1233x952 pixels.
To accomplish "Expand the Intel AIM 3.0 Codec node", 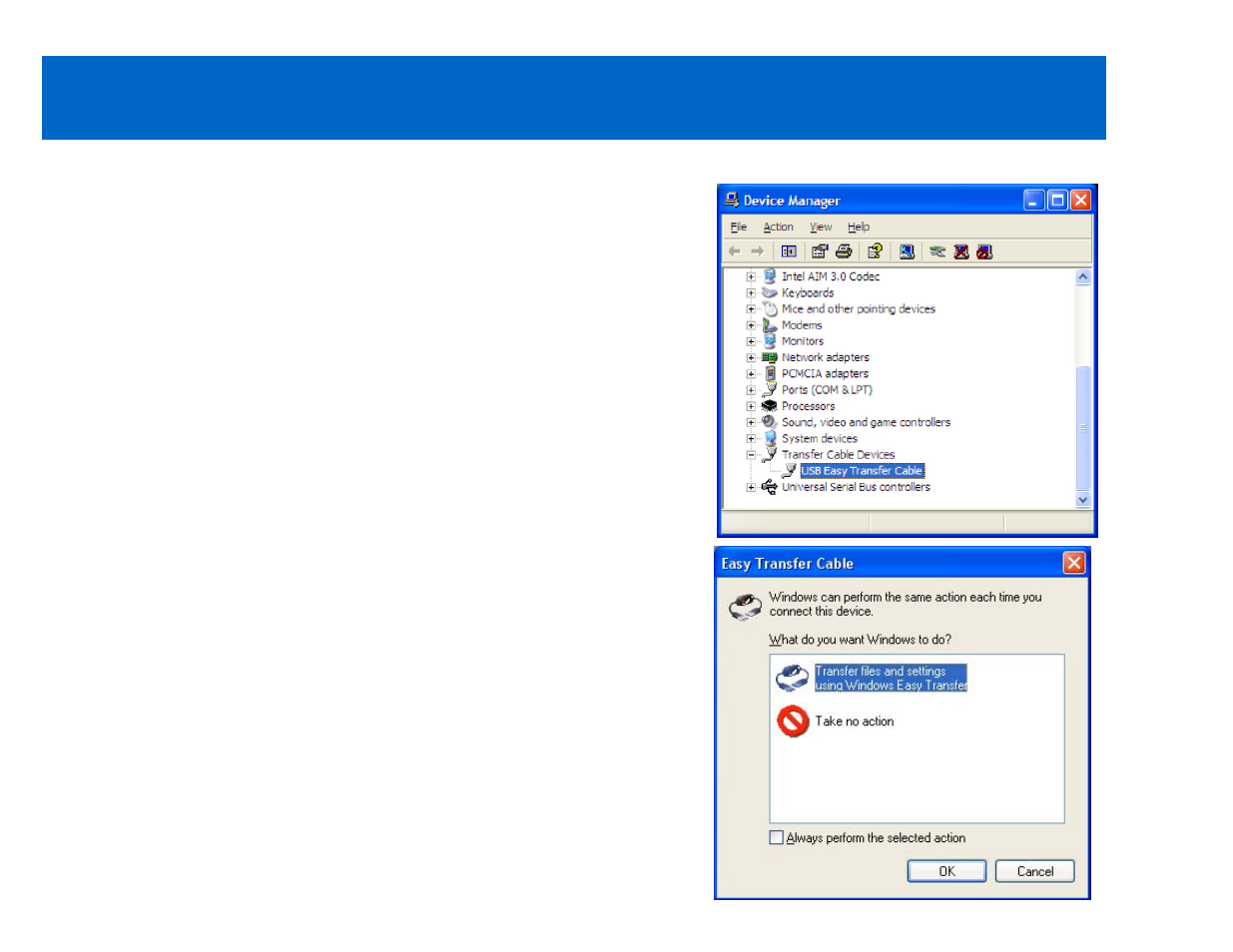I will (751, 276).
